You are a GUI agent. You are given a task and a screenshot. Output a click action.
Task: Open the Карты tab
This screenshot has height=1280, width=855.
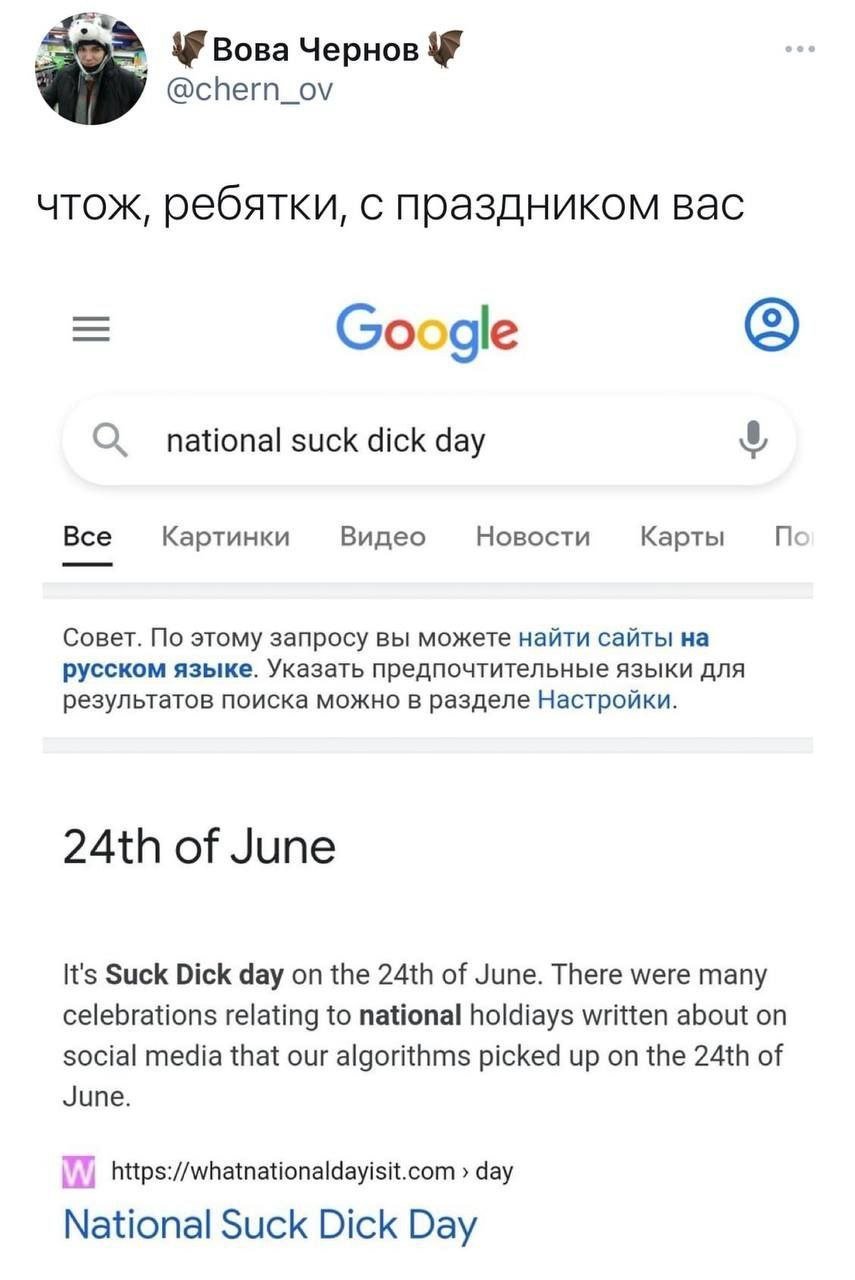point(682,537)
